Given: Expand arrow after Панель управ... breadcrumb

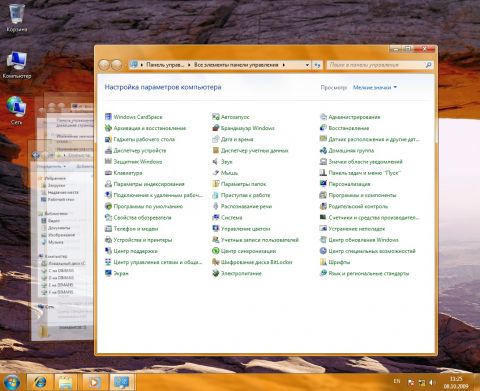Looking at the screenshot, I should pyautogui.click(x=189, y=65).
